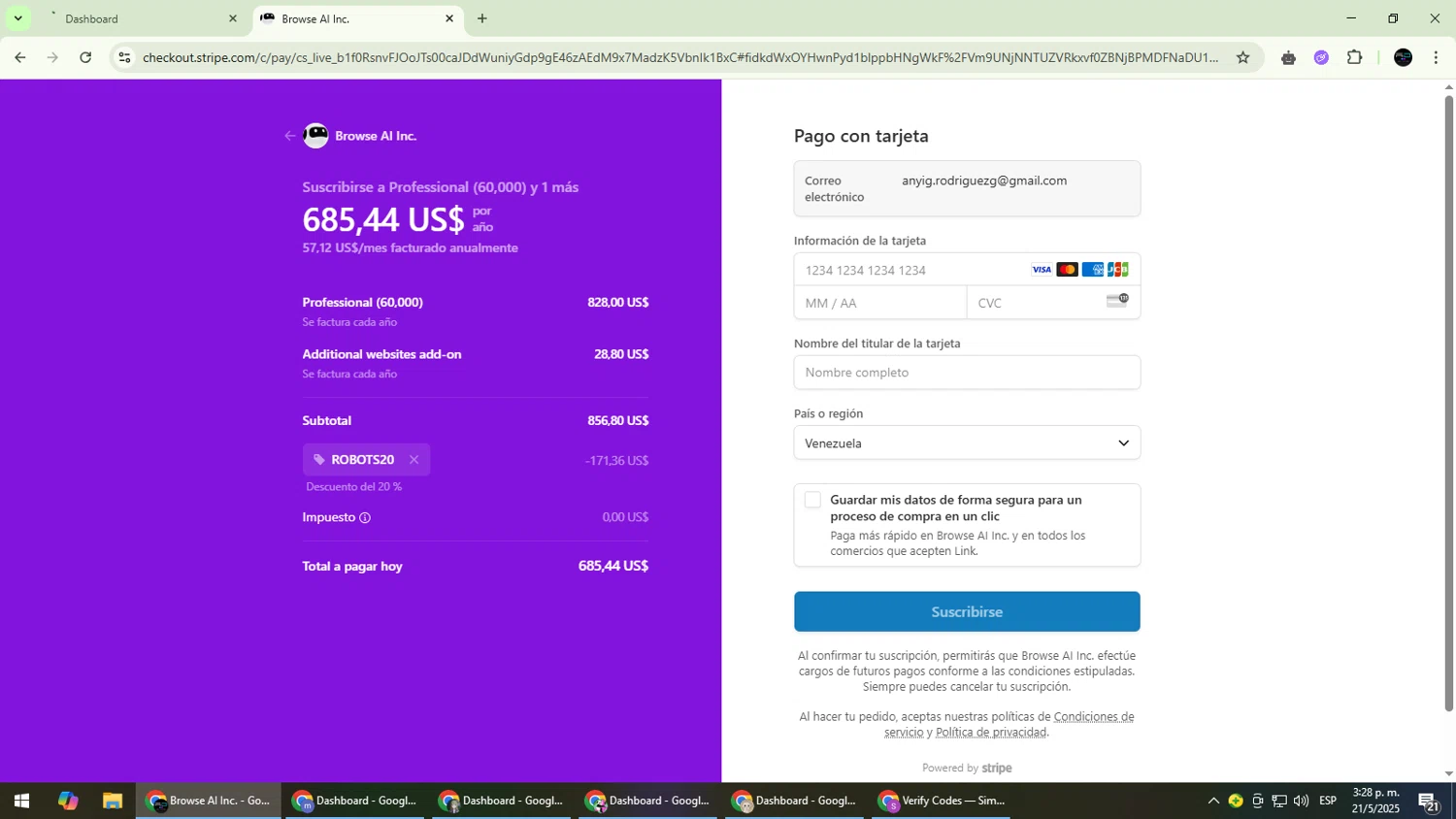Click the Suscribirse button
Image resolution: width=1456 pixels, height=819 pixels.
pos(967,611)
